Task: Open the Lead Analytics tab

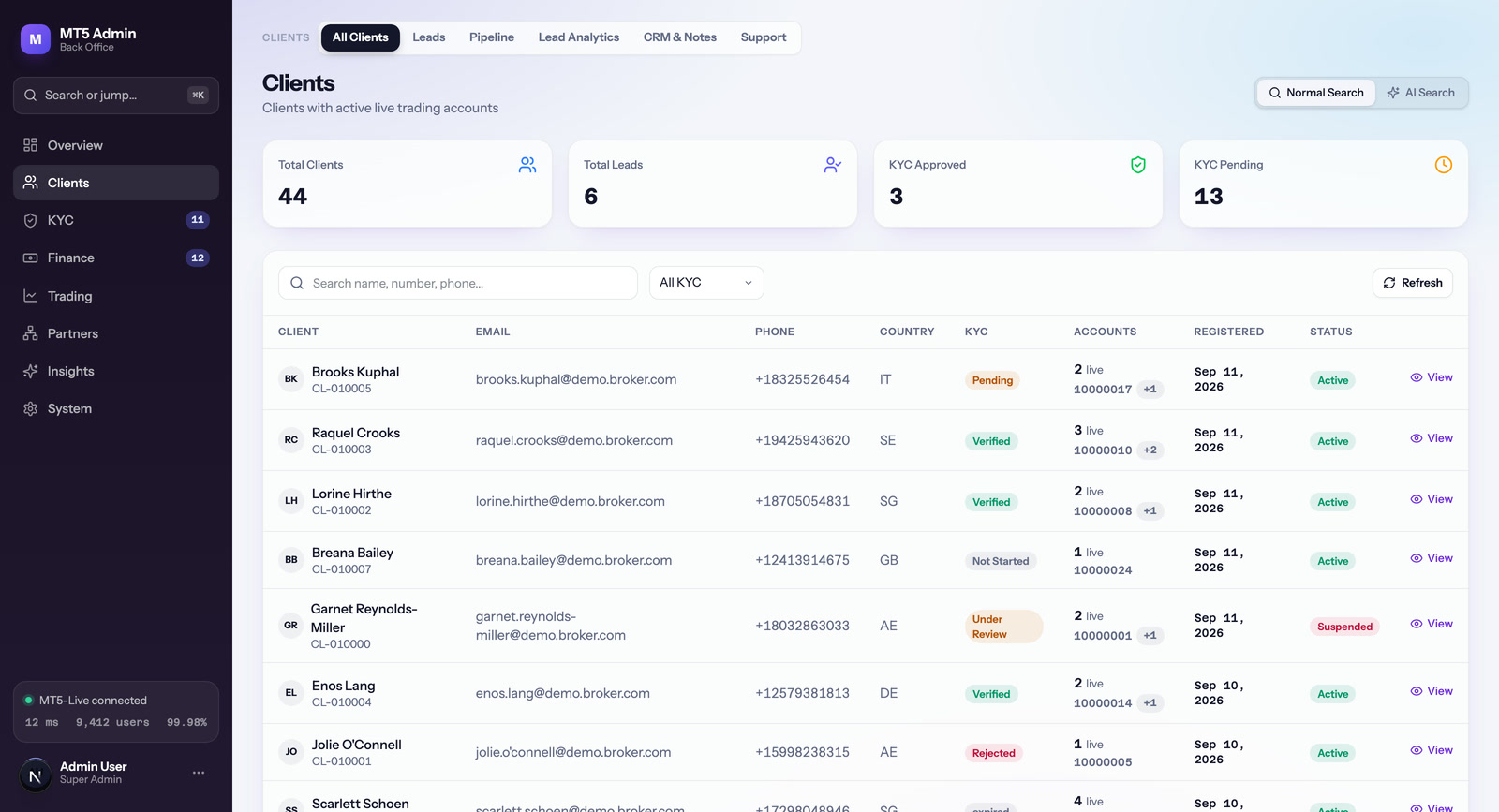Action: click(x=579, y=37)
